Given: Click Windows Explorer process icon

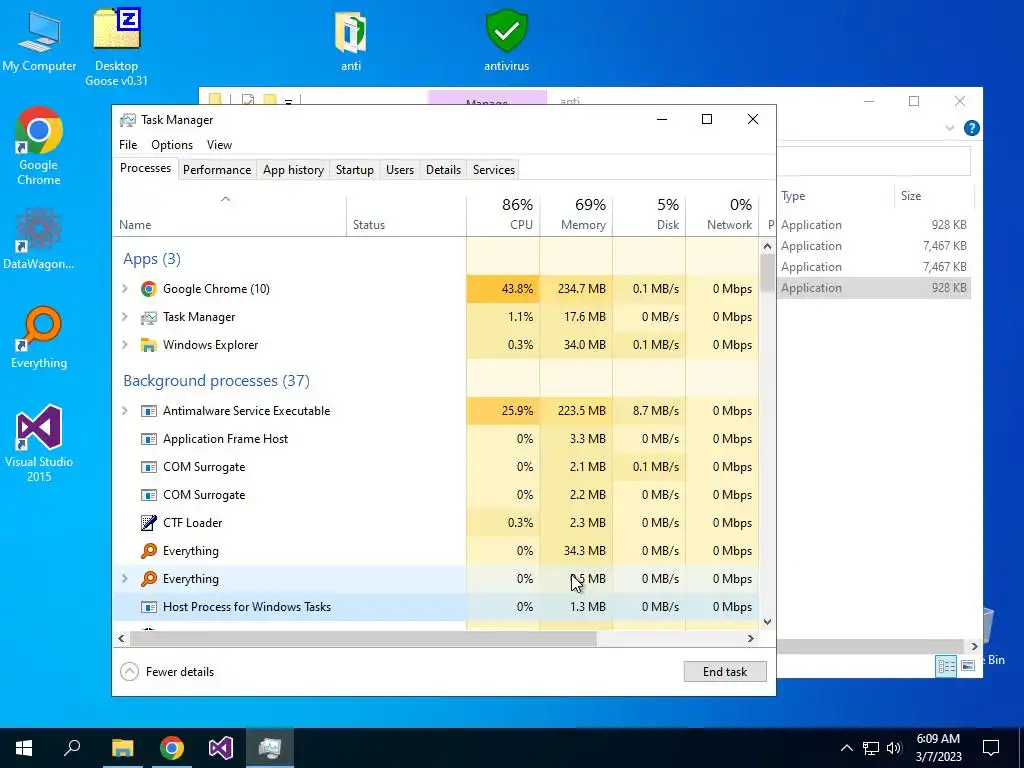Looking at the screenshot, I should (x=149, y=345).
